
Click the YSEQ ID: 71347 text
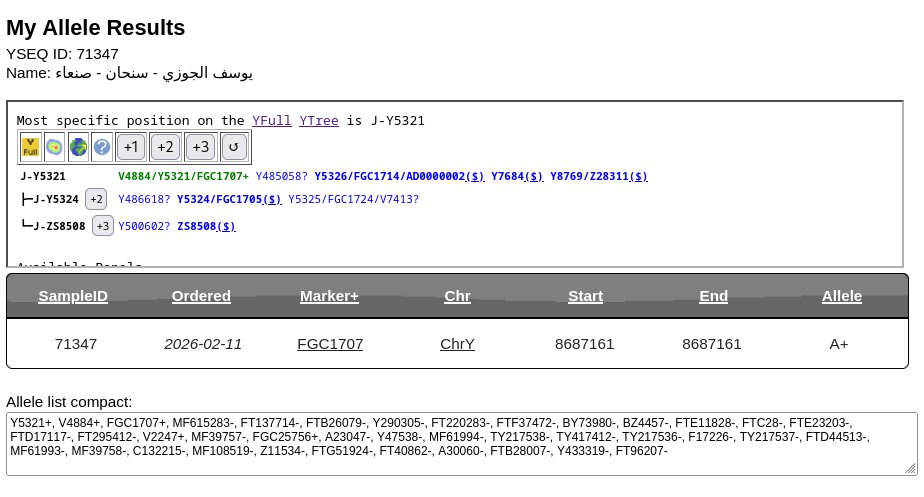(x=62, y=54)
